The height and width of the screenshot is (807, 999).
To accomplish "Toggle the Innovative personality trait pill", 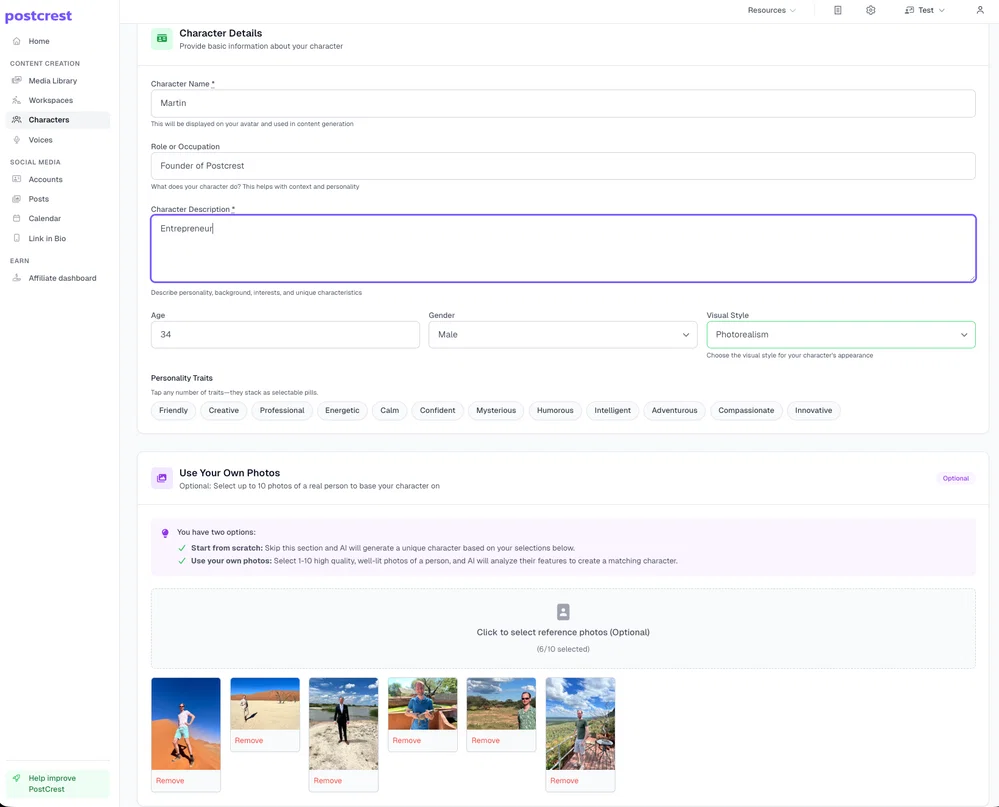I will 813,410.
